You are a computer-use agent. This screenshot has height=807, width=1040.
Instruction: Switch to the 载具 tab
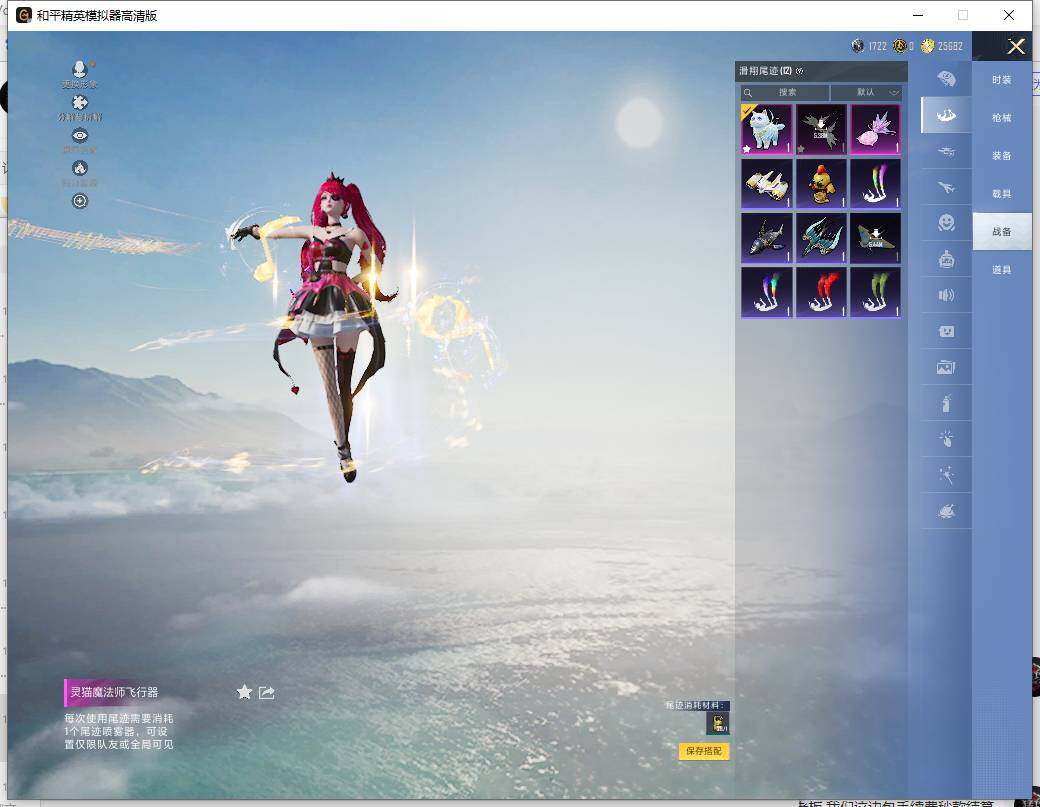point(1002,194)
